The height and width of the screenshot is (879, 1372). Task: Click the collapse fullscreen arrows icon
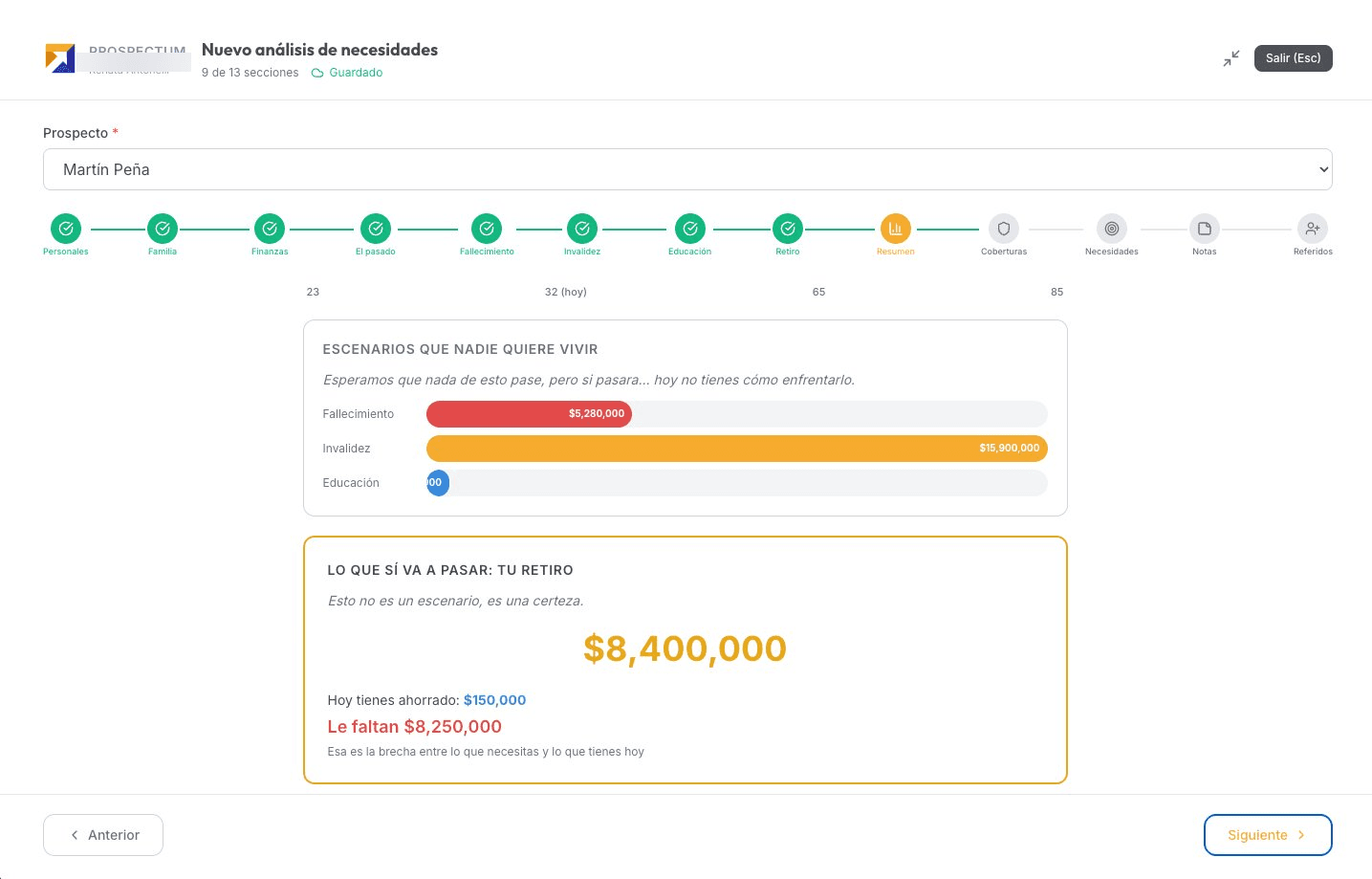pyautogui.click(x=1231, y=58)
